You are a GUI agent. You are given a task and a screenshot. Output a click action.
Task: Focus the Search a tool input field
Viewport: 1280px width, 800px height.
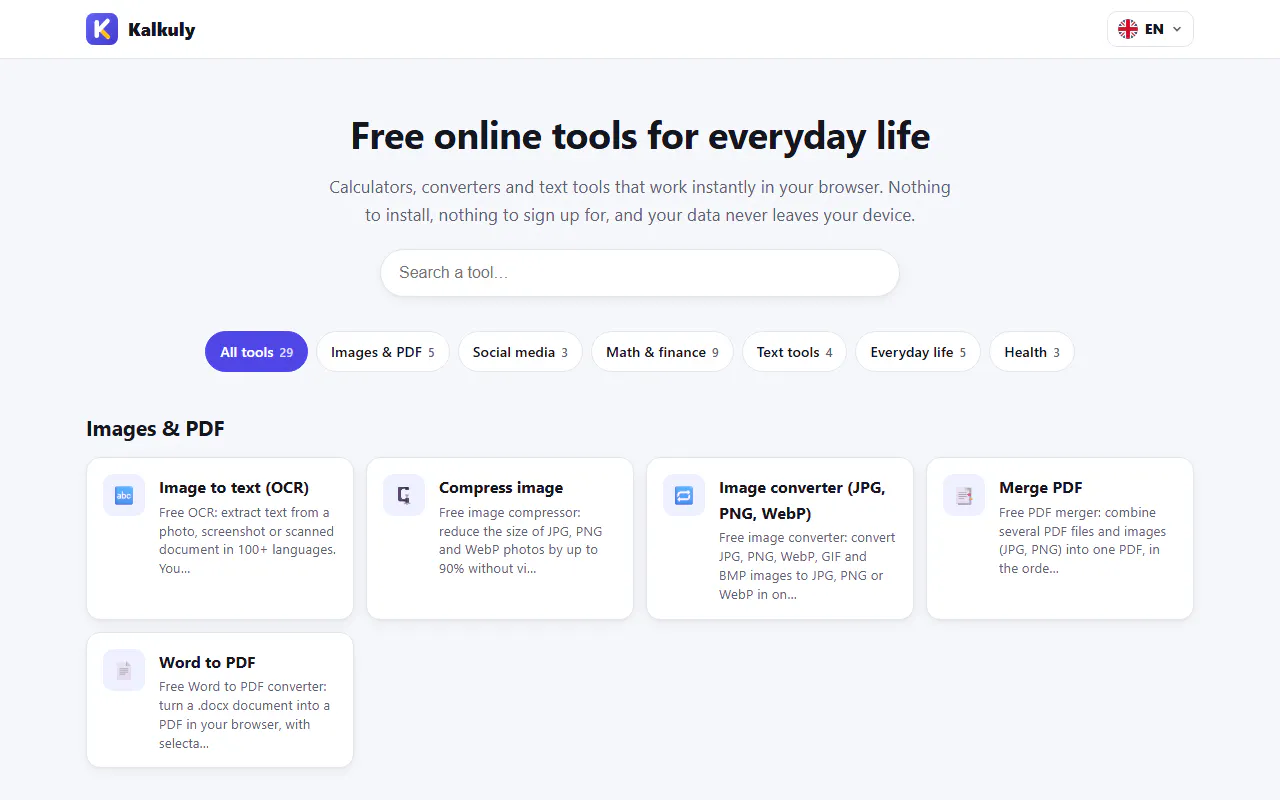pos(640,273)
